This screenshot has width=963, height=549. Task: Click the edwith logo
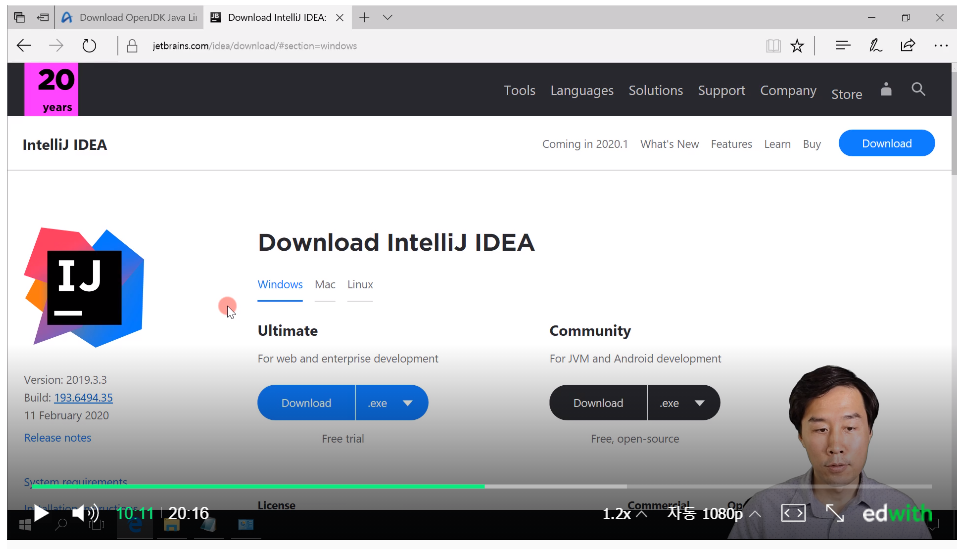pos(897,513)
